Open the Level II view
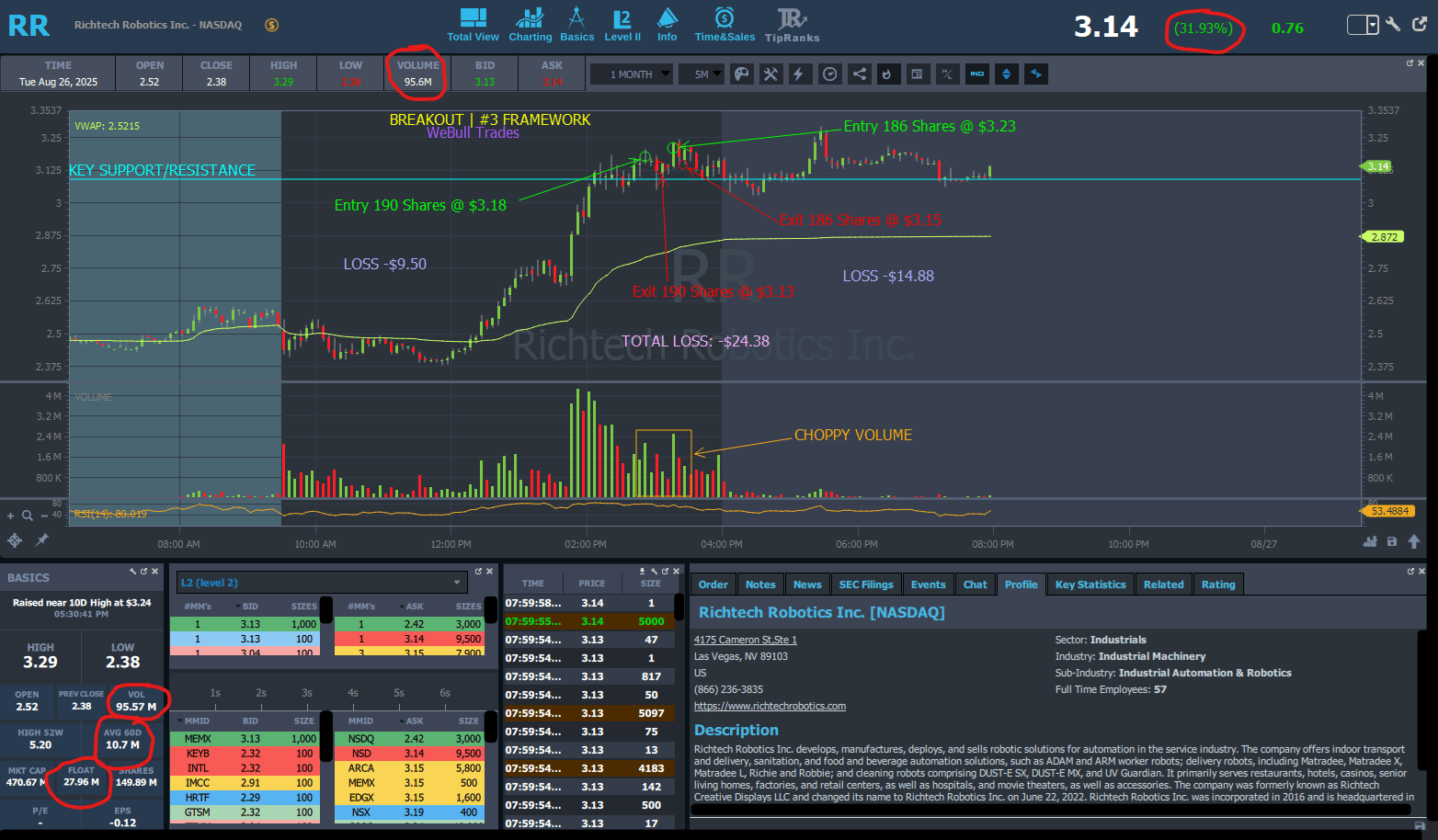 622,25
